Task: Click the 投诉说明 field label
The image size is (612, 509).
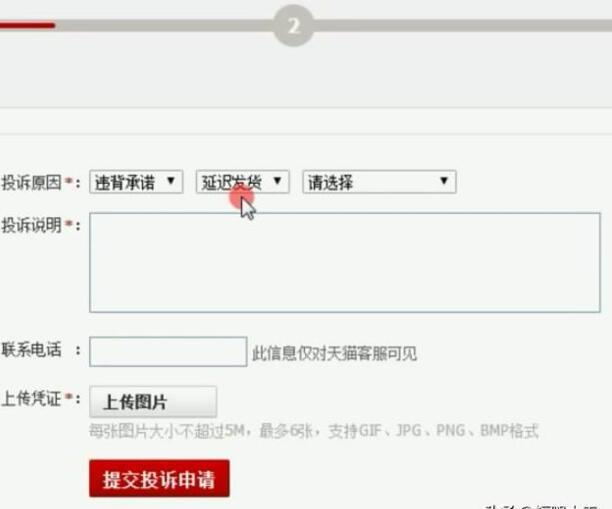Action: tap(32, 225)
